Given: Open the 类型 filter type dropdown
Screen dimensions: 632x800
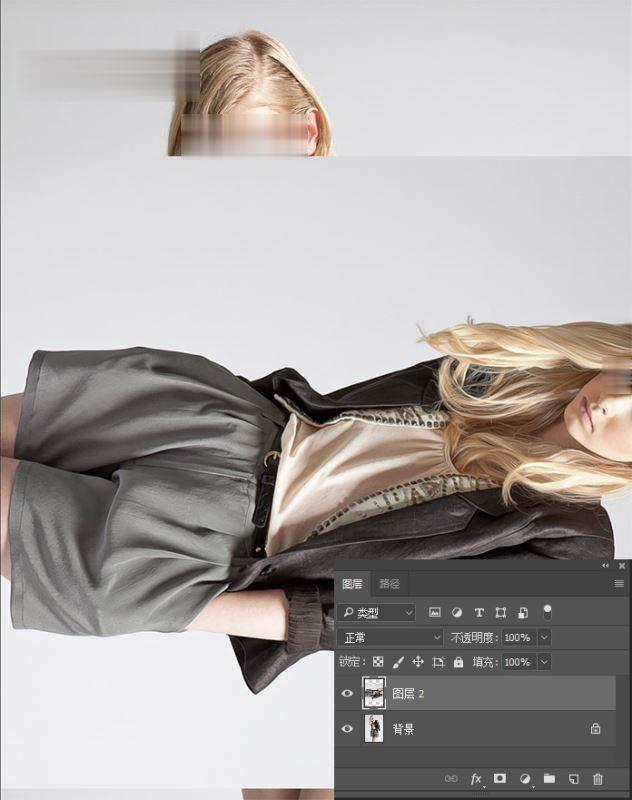Looking at the screenshot, I should pos(376,612).
